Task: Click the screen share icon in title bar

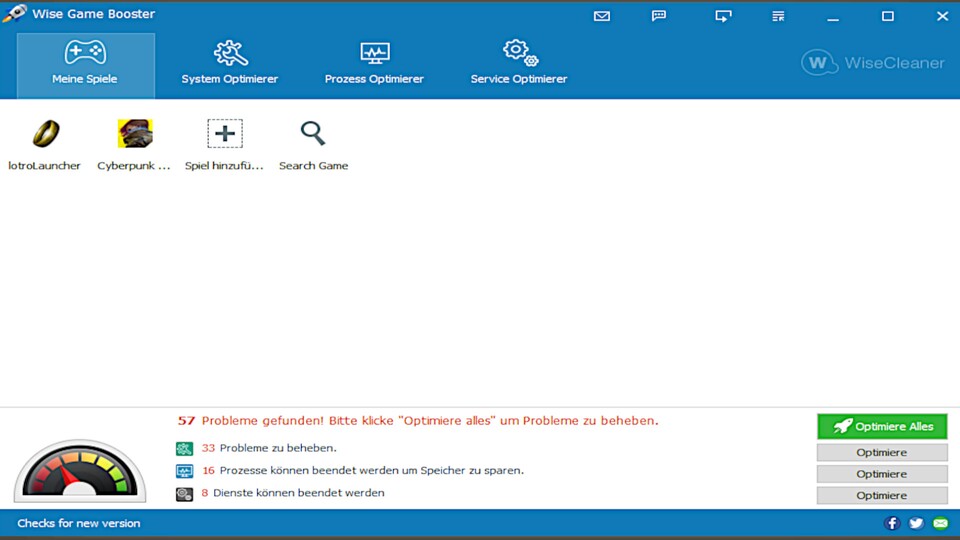Action: (x=723, y=16)
